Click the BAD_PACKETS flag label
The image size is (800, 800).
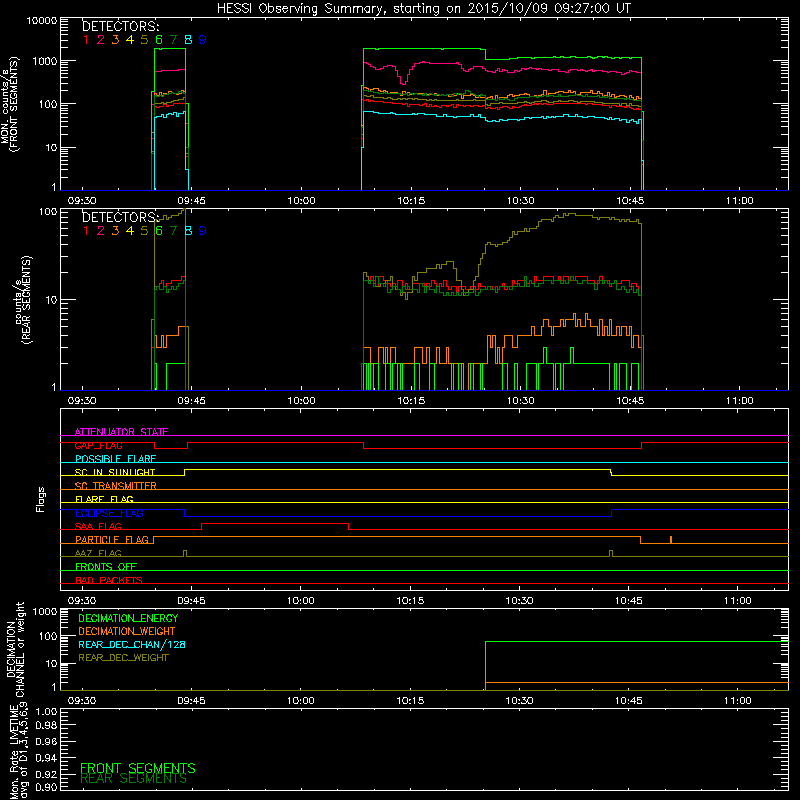[x=109, y=580]
